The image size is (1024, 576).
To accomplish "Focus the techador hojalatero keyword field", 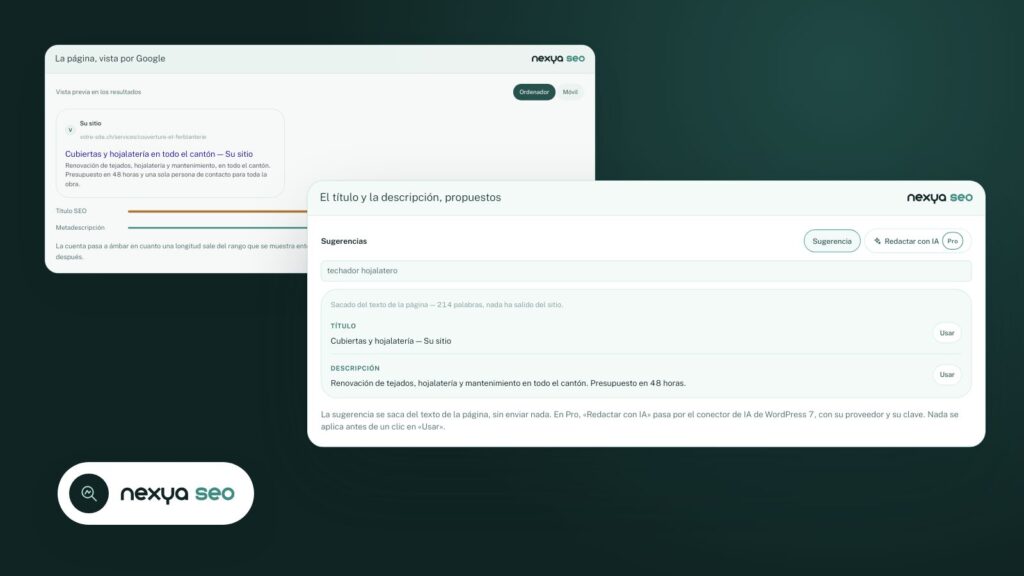I will [x=645, y=270].
